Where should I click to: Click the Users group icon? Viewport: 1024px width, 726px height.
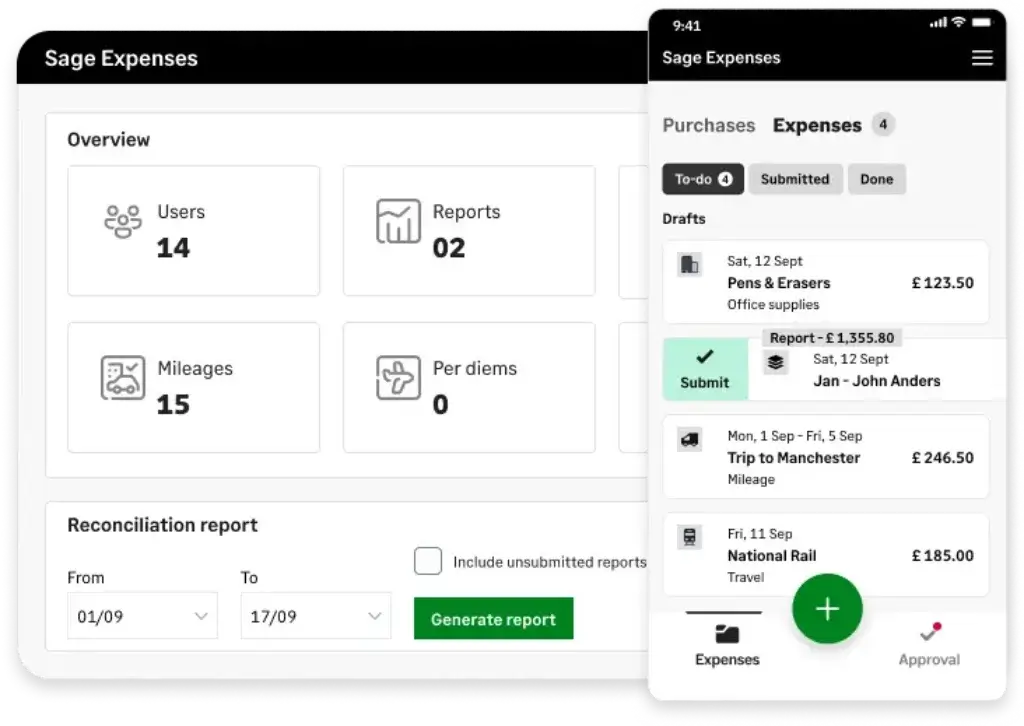click(123, 222)
